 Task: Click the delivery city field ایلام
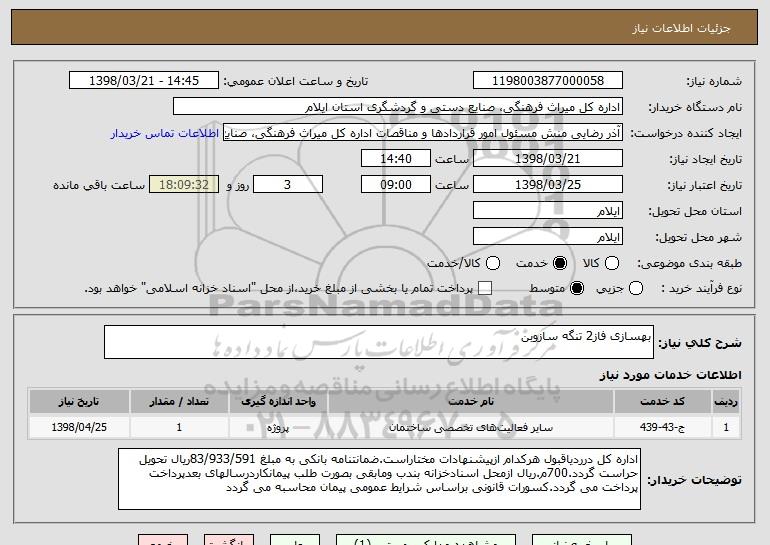point(548,237)
